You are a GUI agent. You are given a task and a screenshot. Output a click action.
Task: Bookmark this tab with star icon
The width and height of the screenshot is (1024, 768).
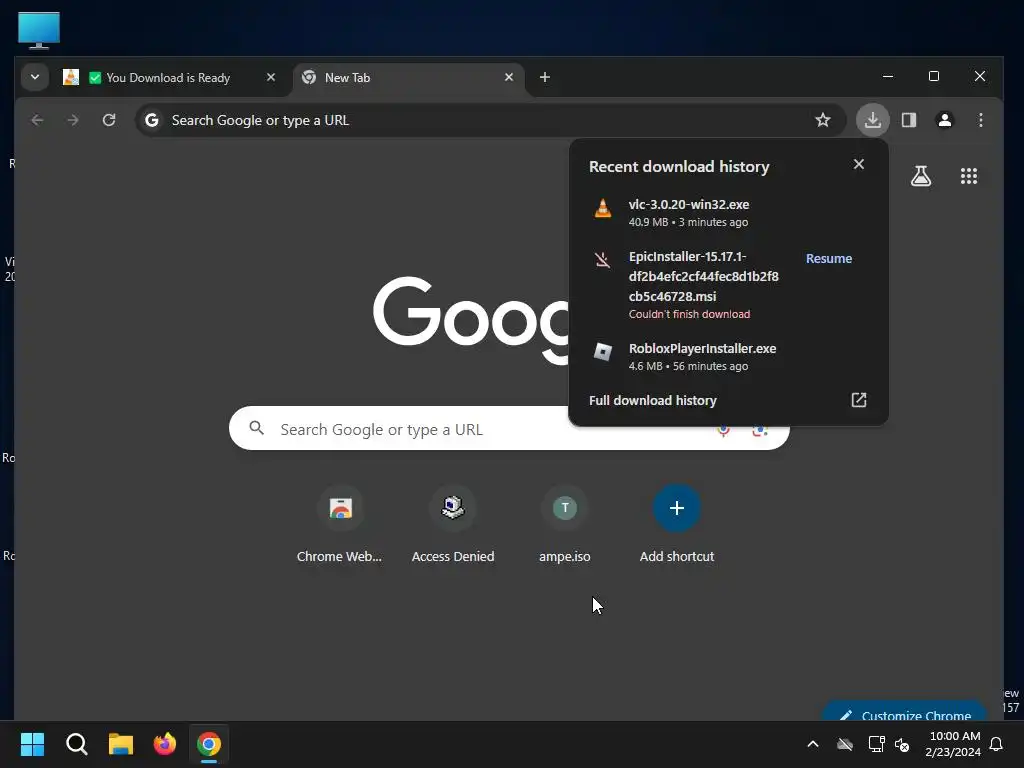[823, 120]
